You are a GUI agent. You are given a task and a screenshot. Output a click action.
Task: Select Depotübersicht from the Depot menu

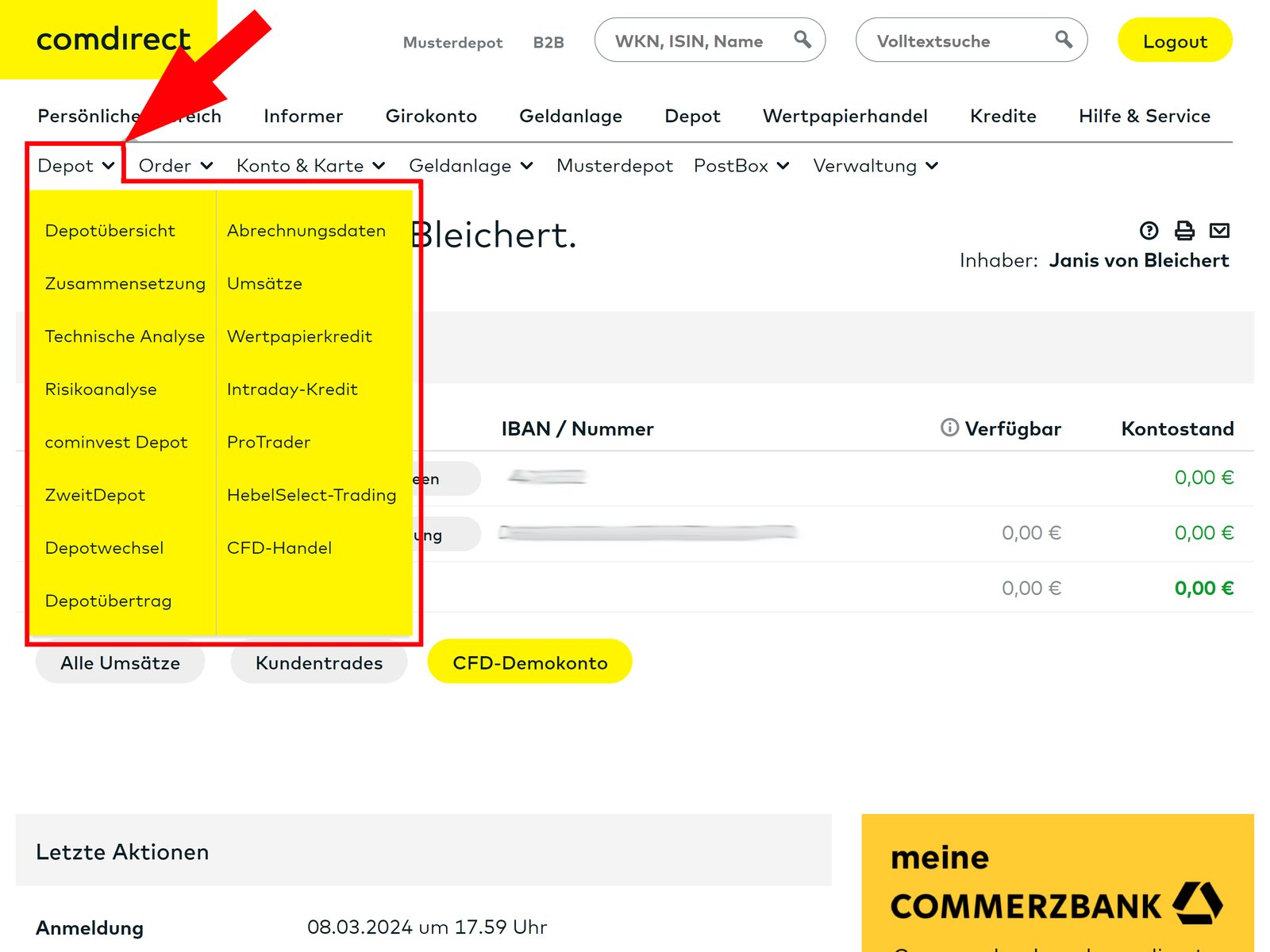(110, 230)
